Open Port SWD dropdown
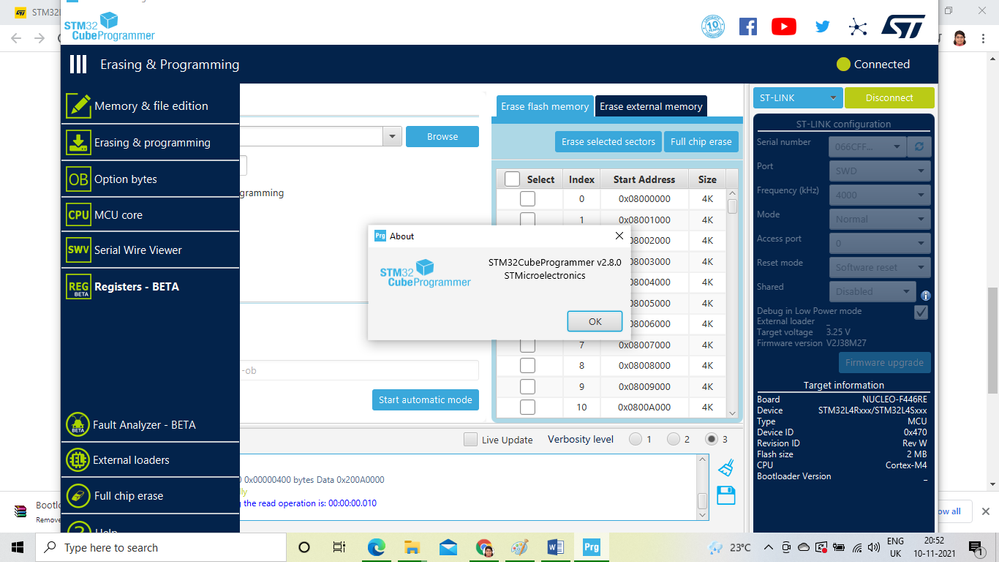Image resolution: width=999 pixels, height=562 pixels. pyautogui.click(x=879, y=171)
